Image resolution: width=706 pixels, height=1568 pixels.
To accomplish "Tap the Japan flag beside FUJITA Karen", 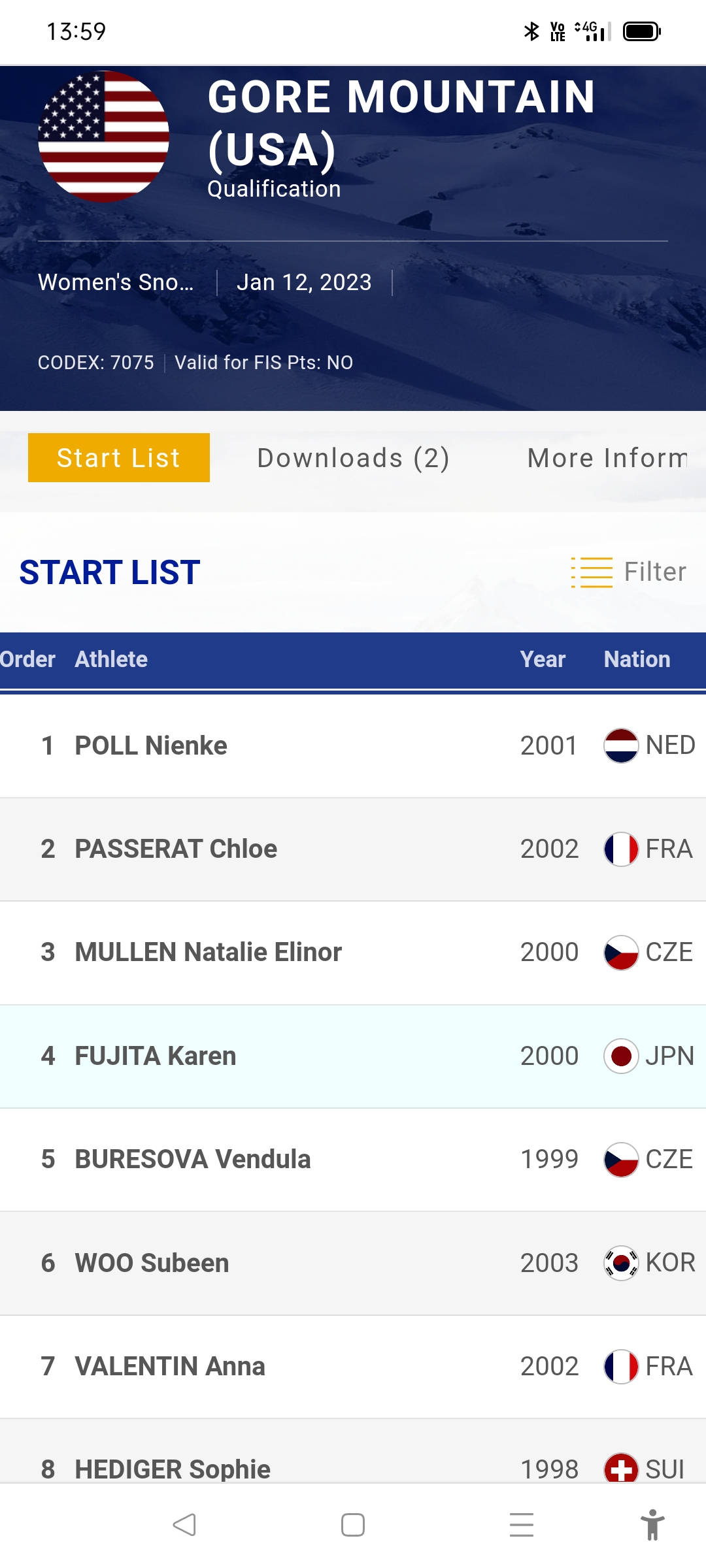I will pyautogui.click(x=621, y=1056).
